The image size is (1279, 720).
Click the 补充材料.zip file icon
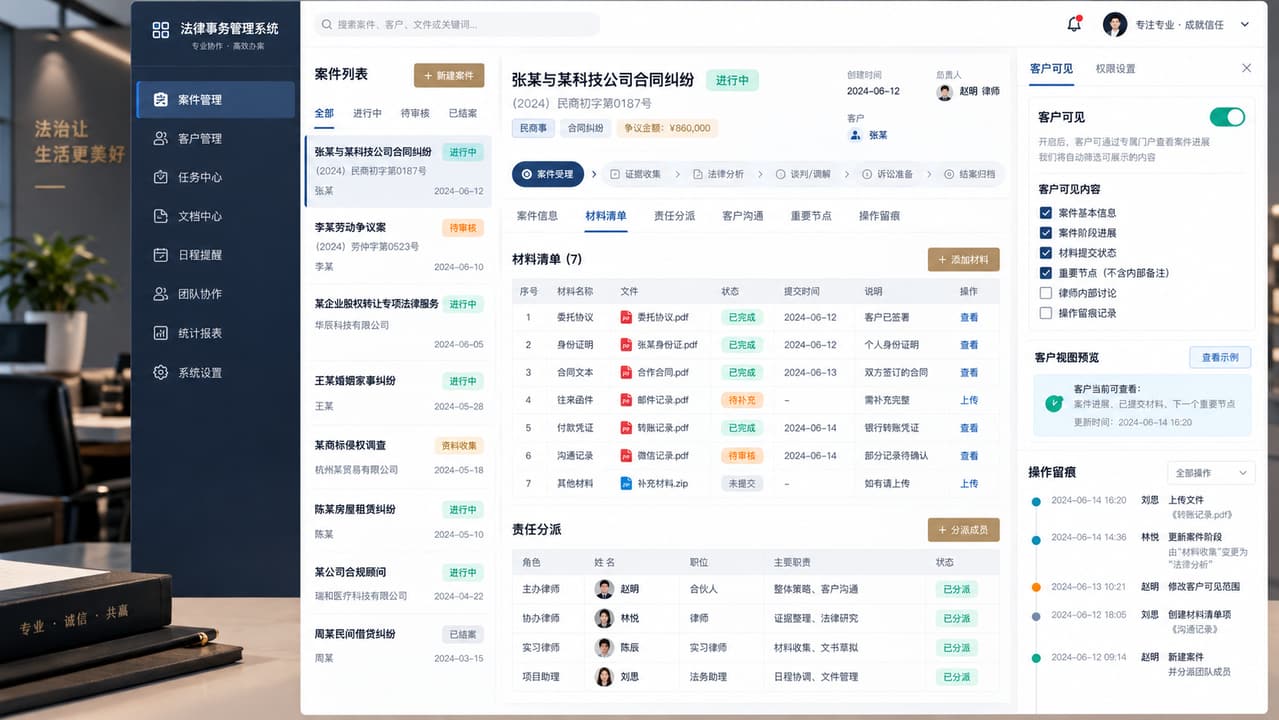click(627, 483)
